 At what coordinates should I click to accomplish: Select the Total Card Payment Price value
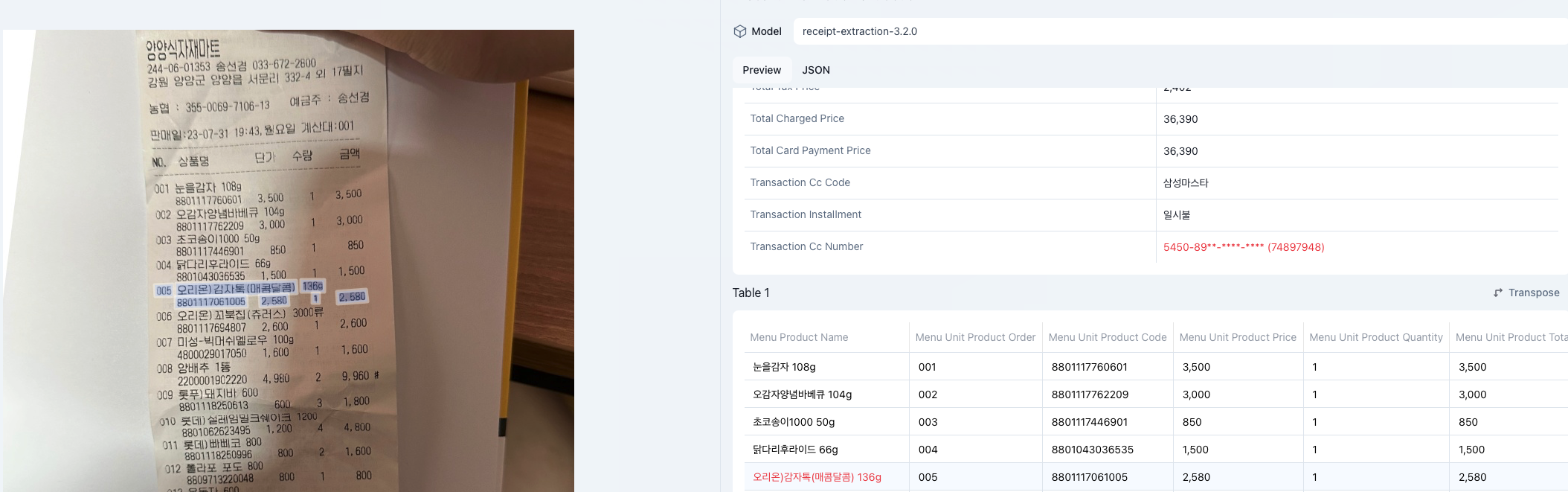[x=1180, y=151]
